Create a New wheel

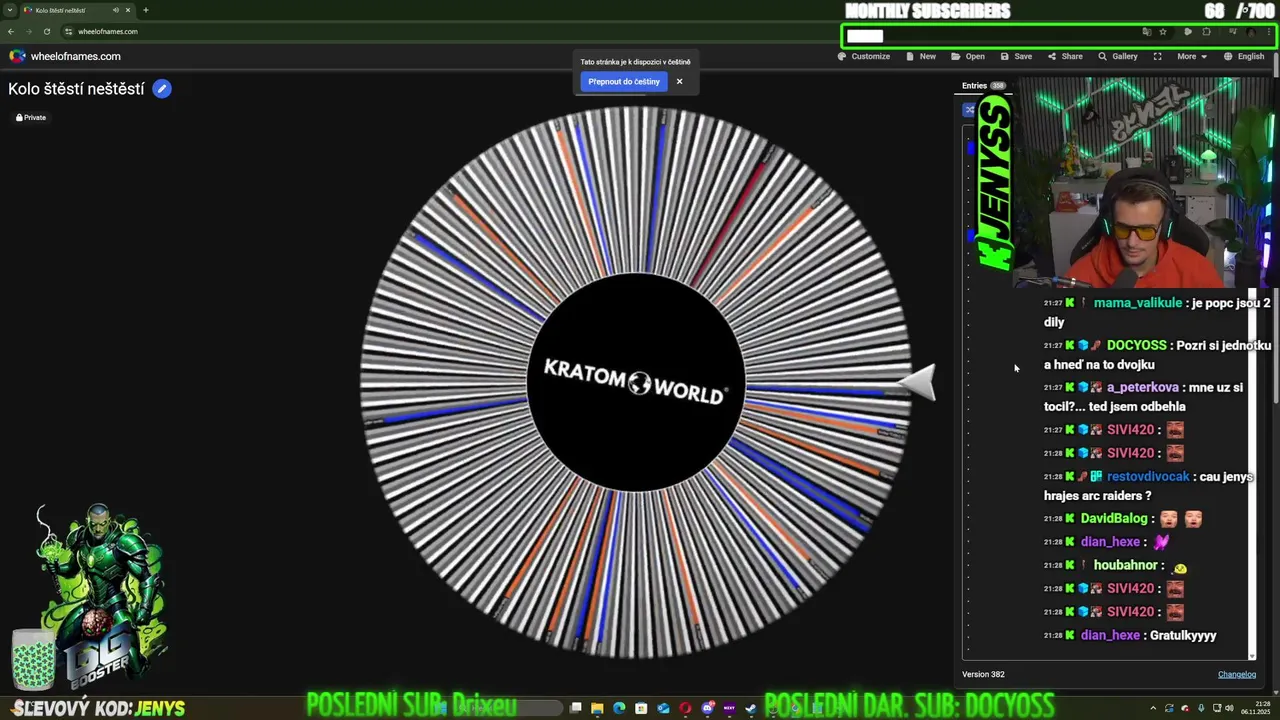[921, 56]
